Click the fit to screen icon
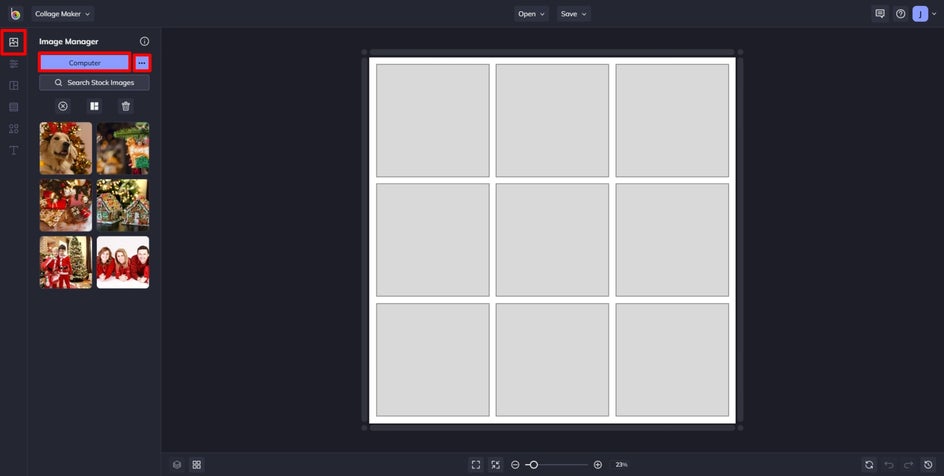The height and width of the screenshot is (476, 944). click(x=476, y=465)
